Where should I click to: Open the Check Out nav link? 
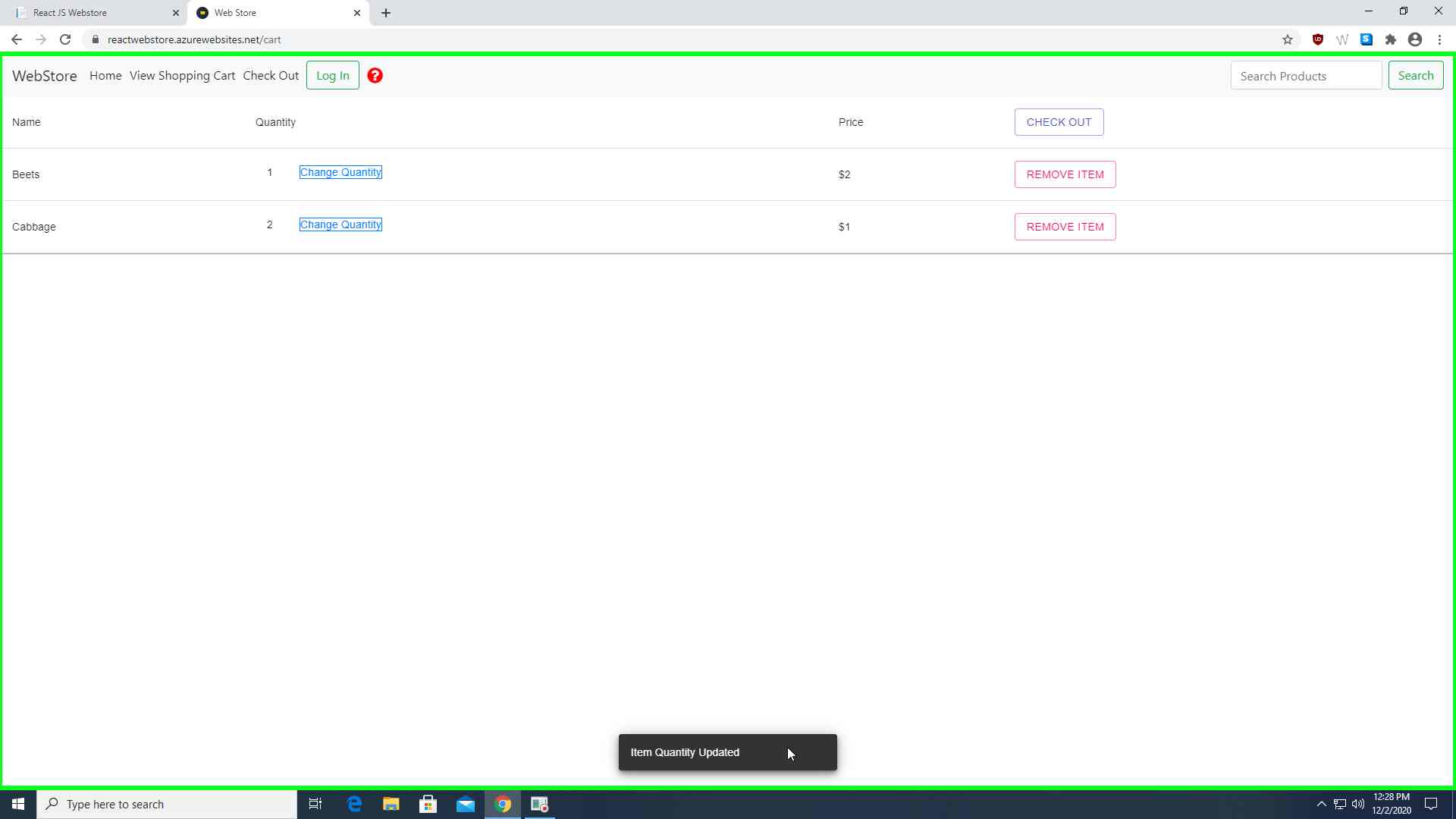(271, 76)
